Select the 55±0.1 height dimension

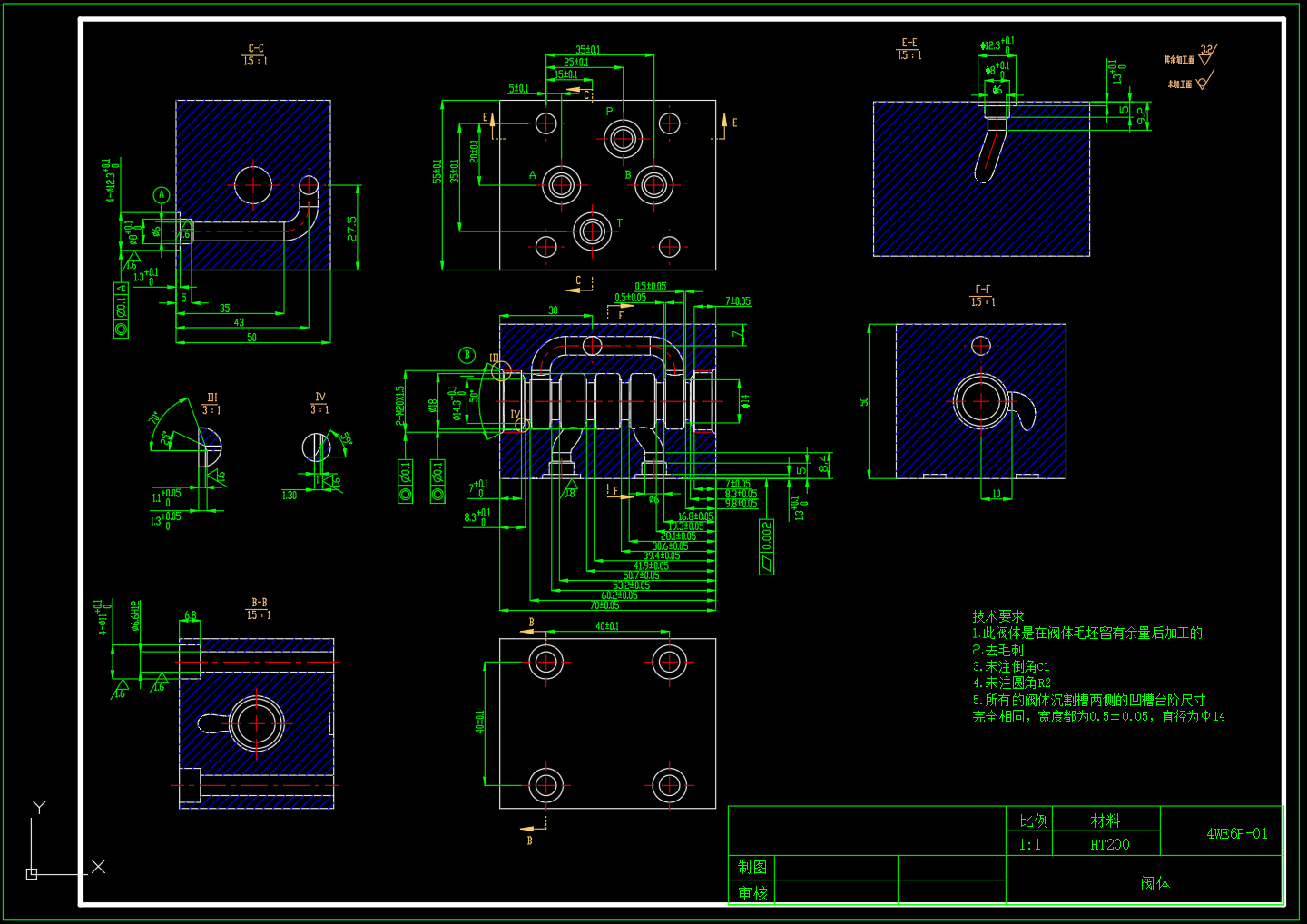click(x=437, y=172)
